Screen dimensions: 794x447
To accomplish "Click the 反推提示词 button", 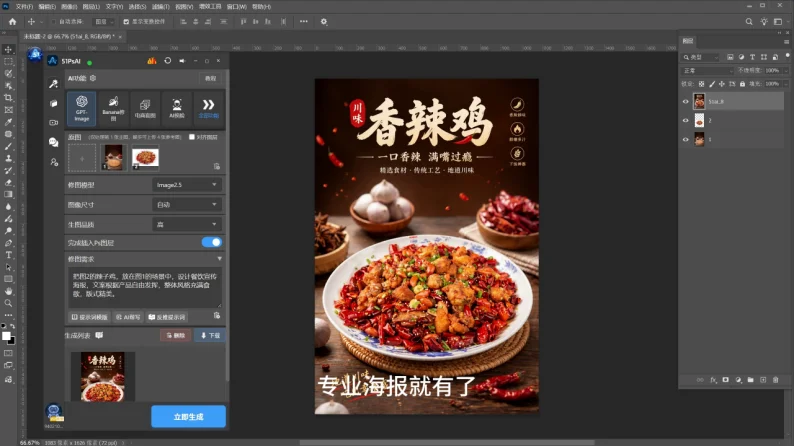I will click(167, 317).
